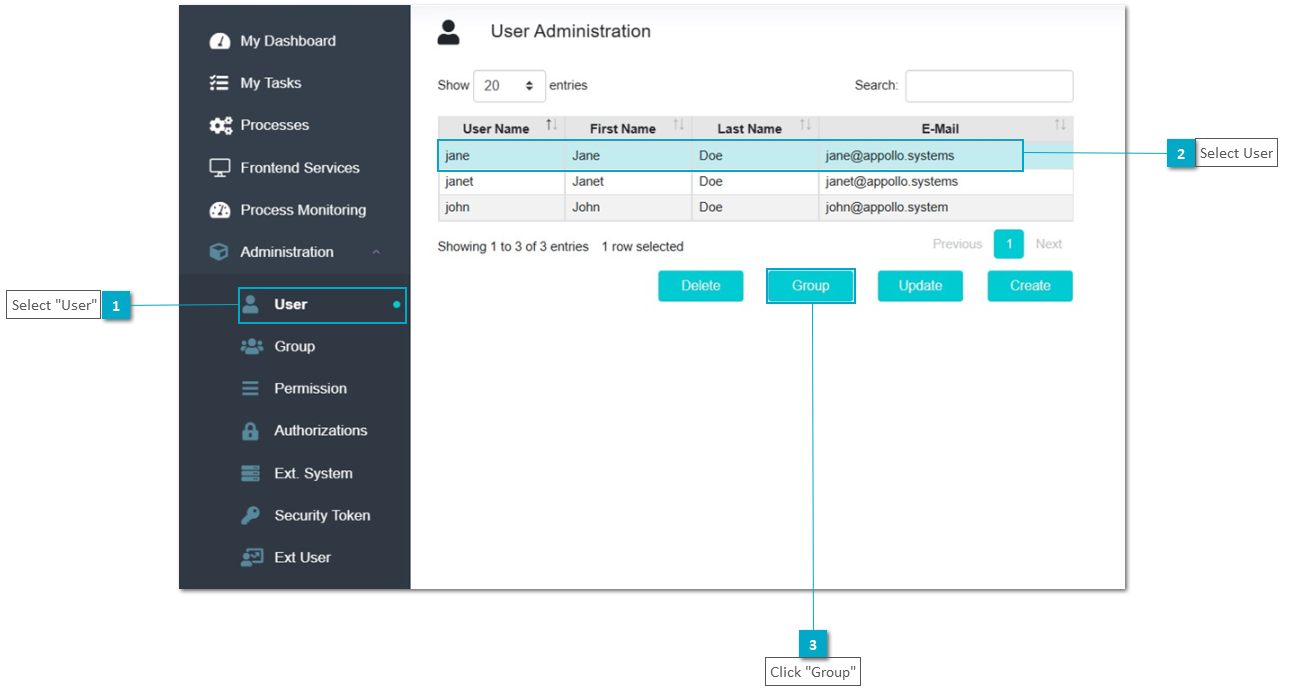1289x698 pixels.
Task: Select pagination page 1
Action: 1009,244
